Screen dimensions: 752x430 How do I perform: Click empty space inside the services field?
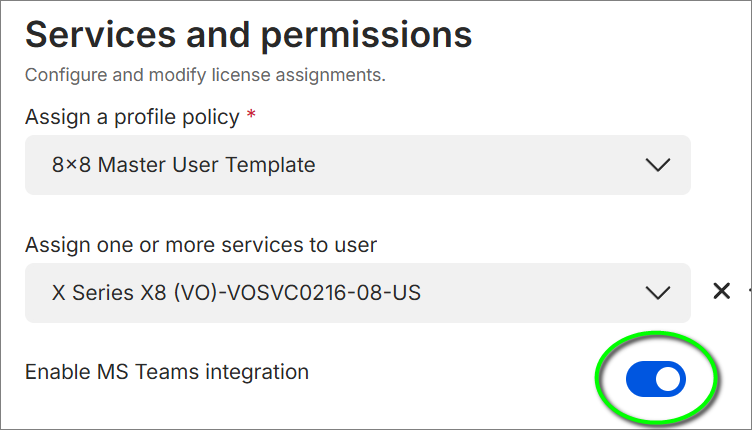pyautogui.click(x=532, y=293)
